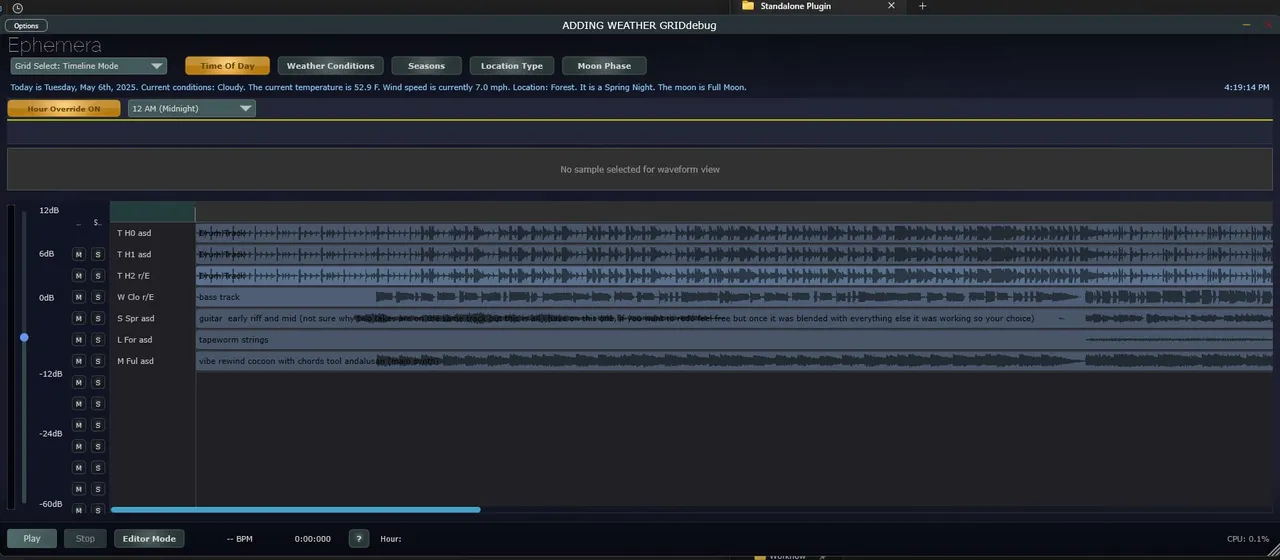Click the question mark help button
1280x560 pixels.
[x=358, y=539]
